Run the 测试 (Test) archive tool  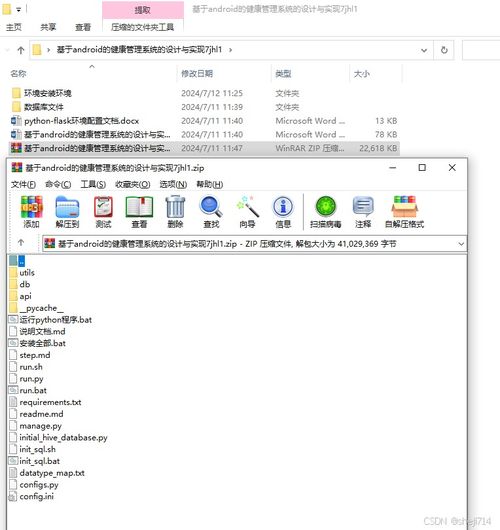103,212
